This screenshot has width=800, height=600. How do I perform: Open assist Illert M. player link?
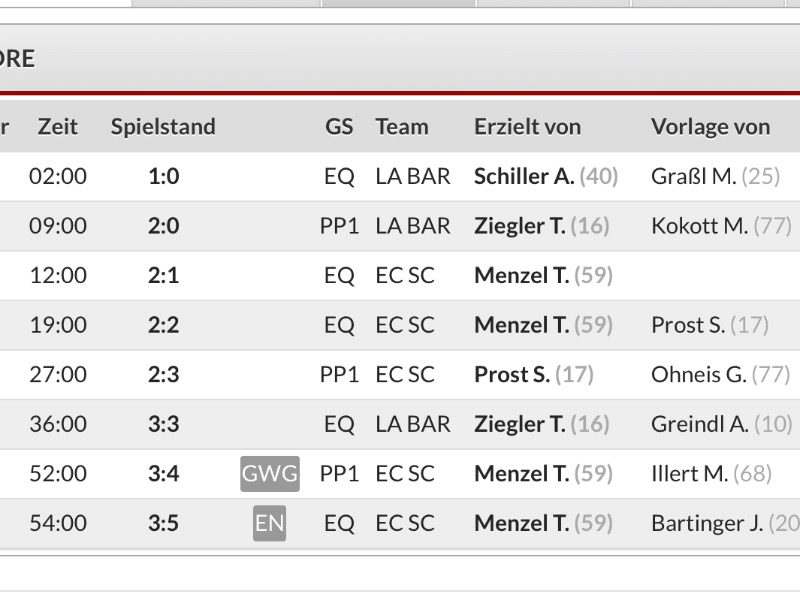click(x=690, y=473)
